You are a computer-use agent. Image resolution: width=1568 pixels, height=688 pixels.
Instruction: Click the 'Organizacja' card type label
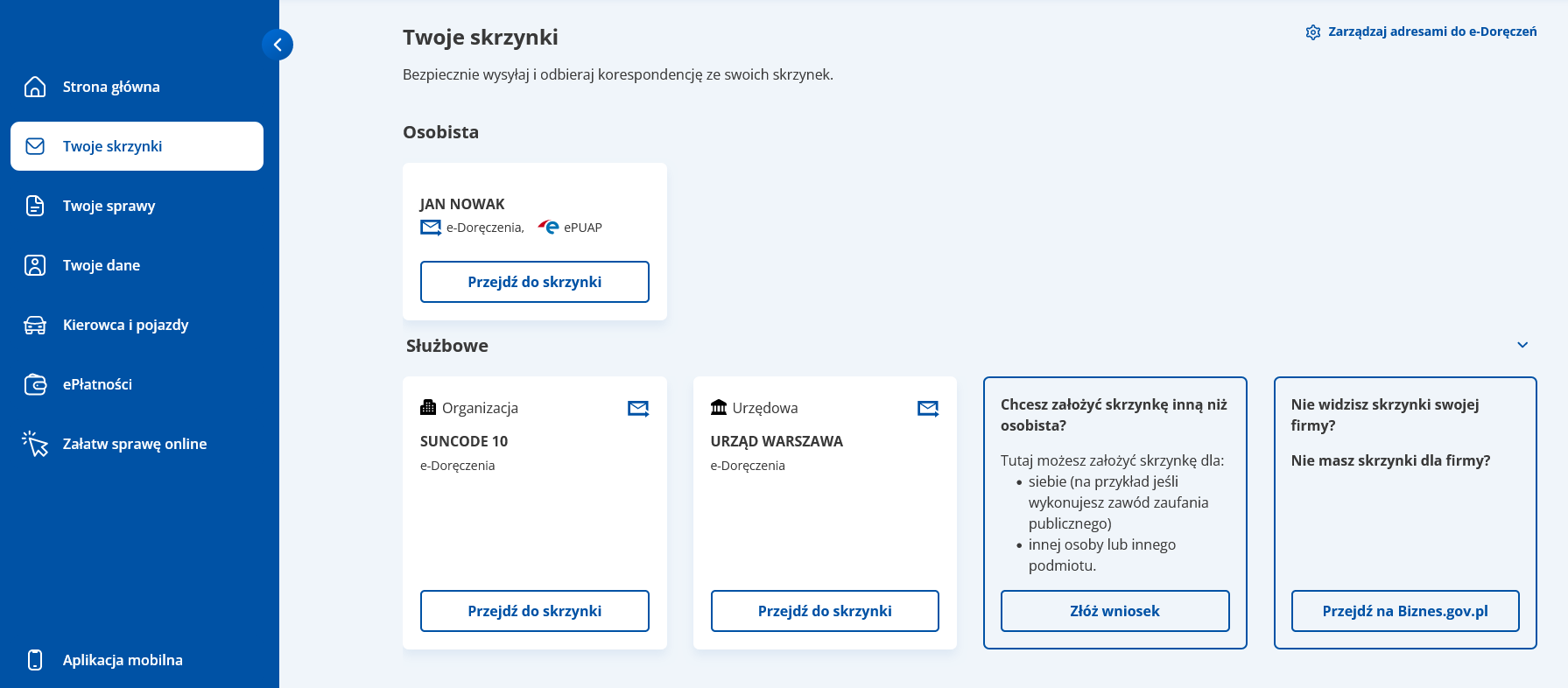tap(480, 408)
